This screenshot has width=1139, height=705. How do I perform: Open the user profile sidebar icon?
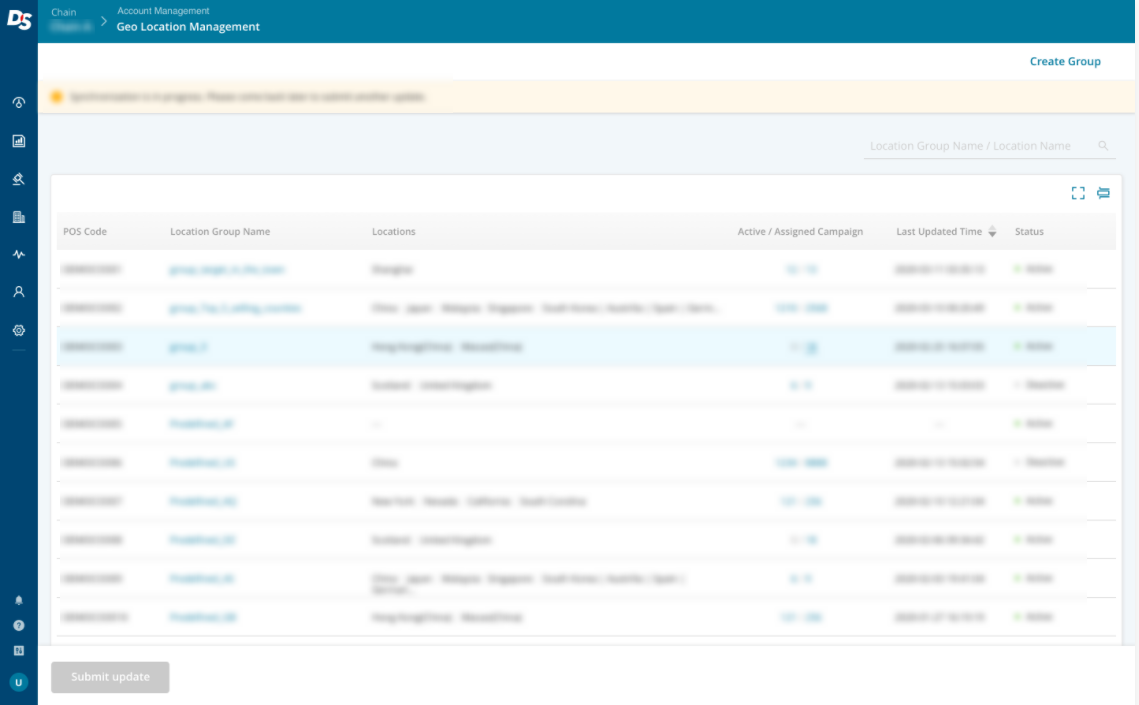[19, 292]
